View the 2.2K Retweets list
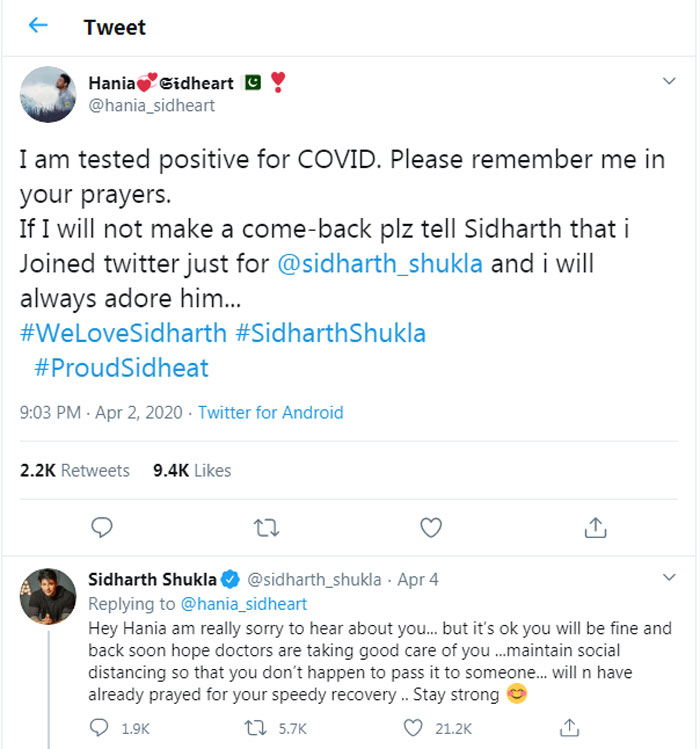This screenshot has width=700, height=749. [x=75, y=470]
